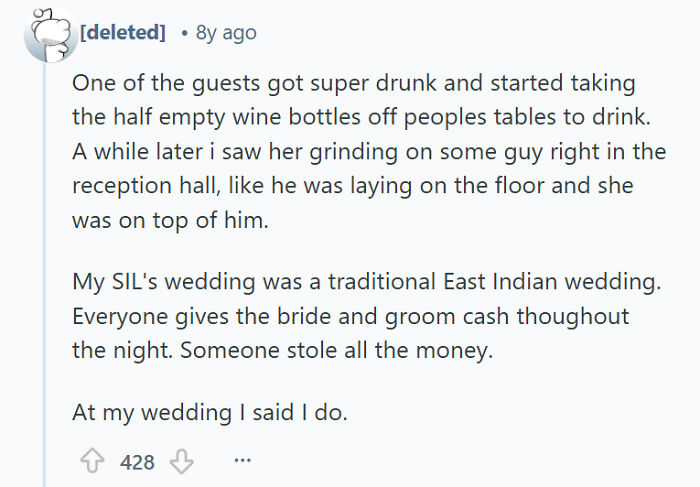The image size is (700, 487).
Task: Open the "8y ago" timestamp permalink
Action: [226, 32]
